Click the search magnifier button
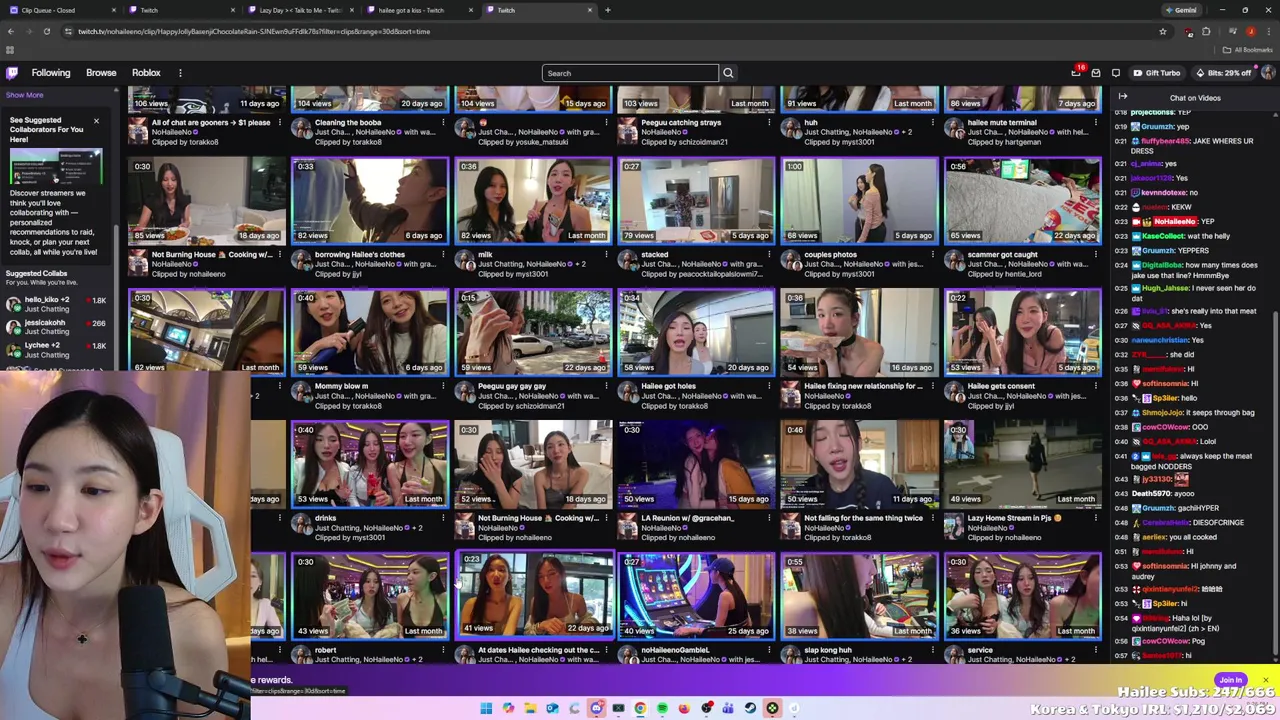This screenshot has width=1280, height=720. click(x=728, y=73)
